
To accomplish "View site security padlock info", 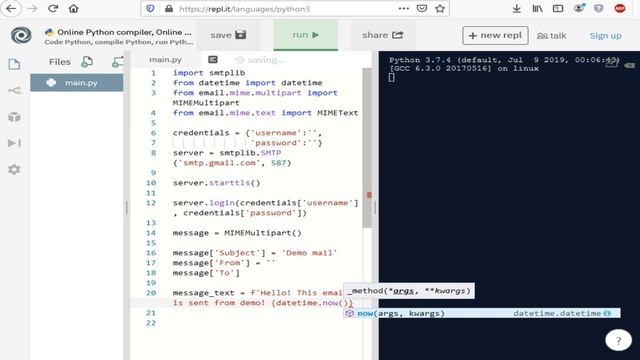I will 169,9.
